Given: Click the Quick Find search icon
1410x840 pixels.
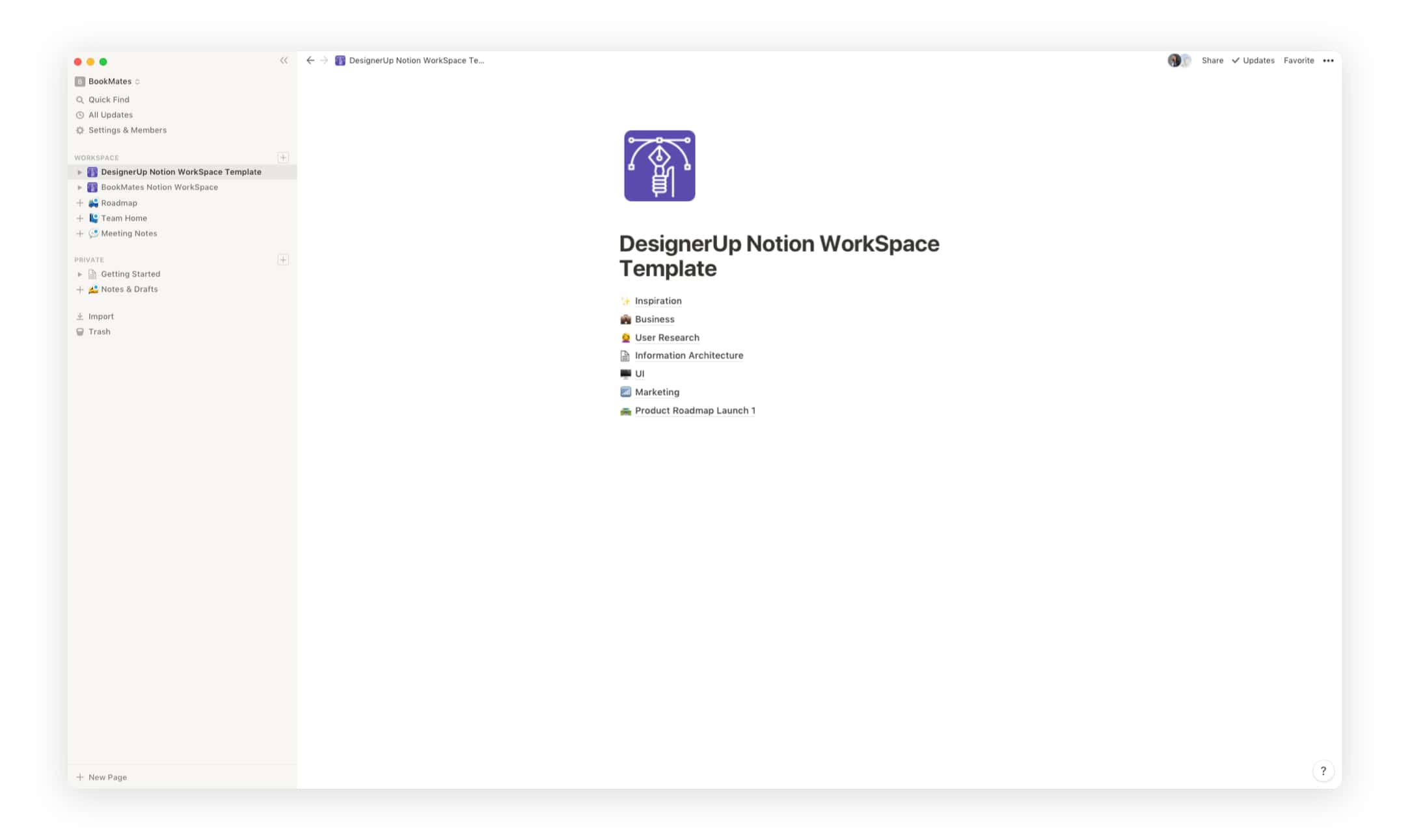Looking at the screenshot, I should 80,100.
